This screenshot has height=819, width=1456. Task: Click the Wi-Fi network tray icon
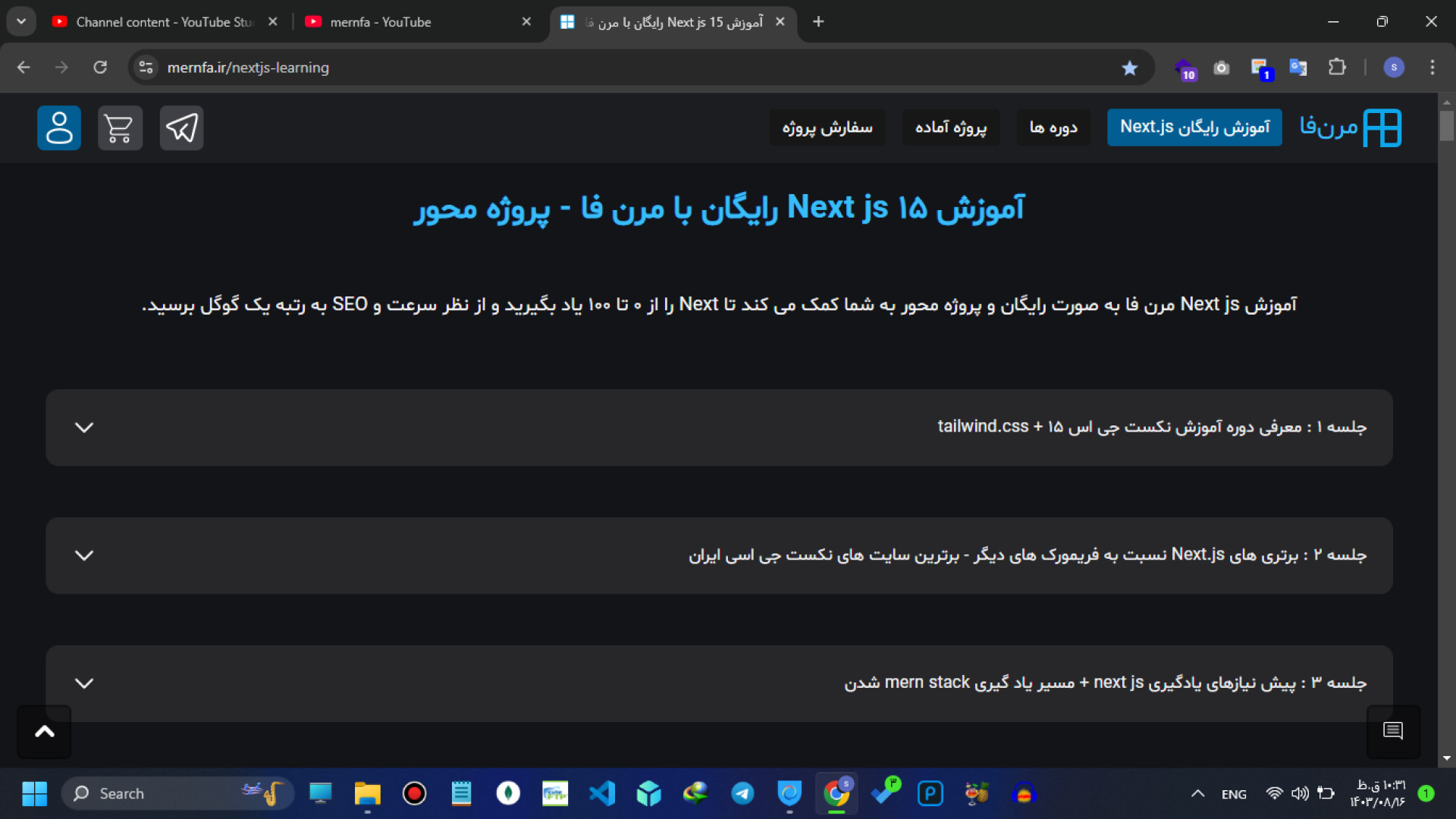(1275, 794)
